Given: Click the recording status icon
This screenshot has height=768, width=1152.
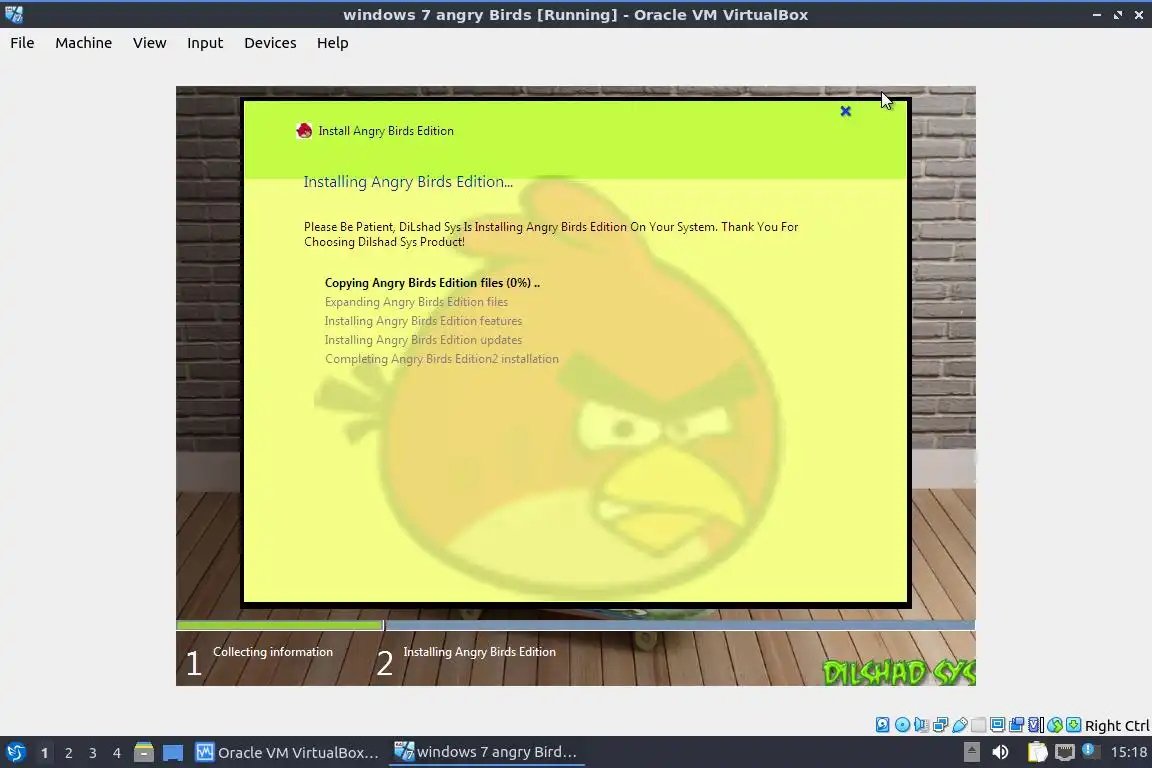Looking at the screenshot, I should 1017,725.
